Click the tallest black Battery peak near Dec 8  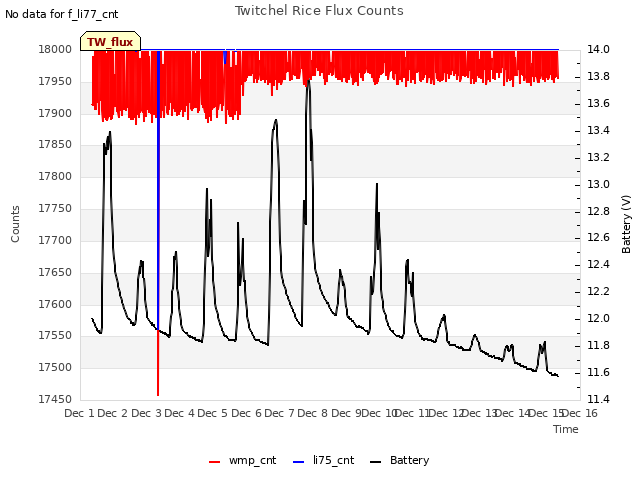tap(309, 81)
